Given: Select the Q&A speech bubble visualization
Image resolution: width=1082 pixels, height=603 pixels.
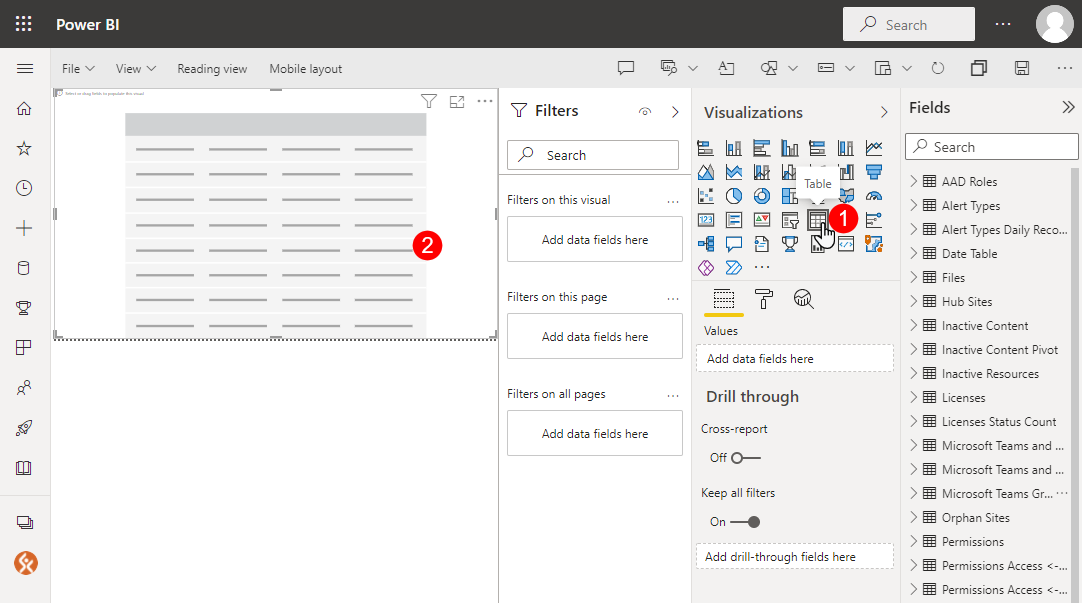Looking at the screenshot, I should pyautogui.click(x=734, y=244).
